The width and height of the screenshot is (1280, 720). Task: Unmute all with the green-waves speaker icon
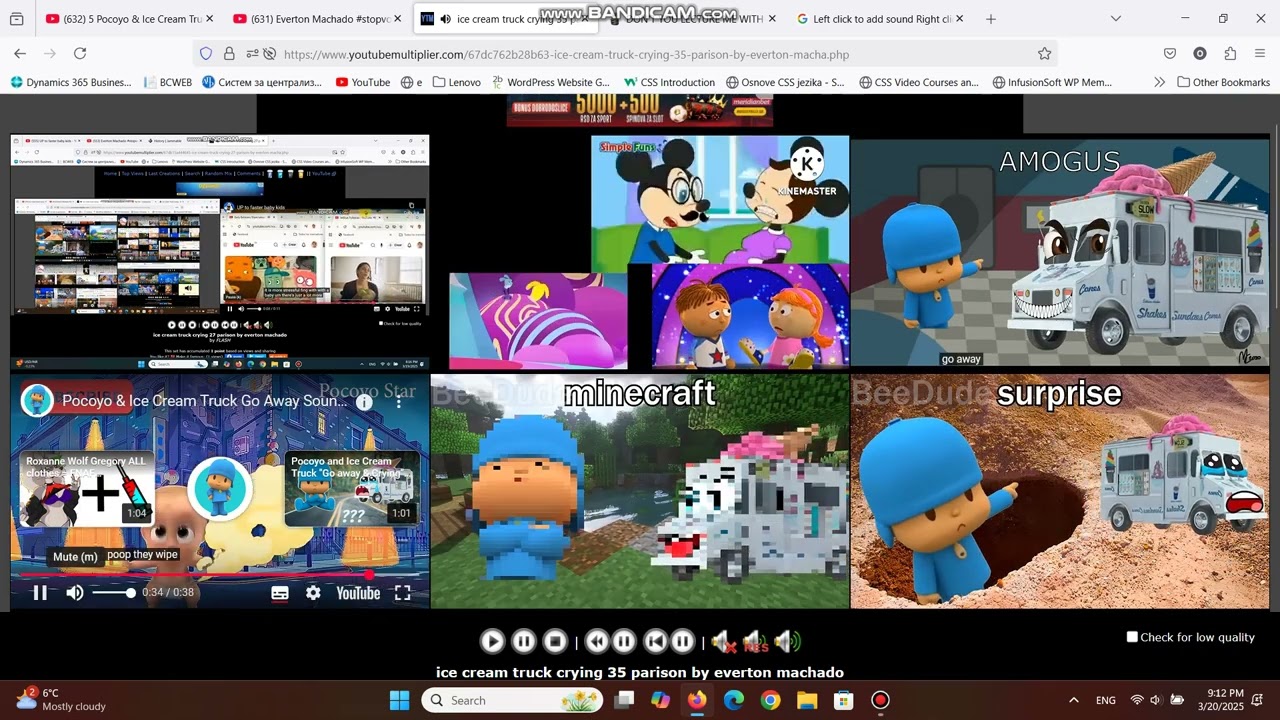787,642
